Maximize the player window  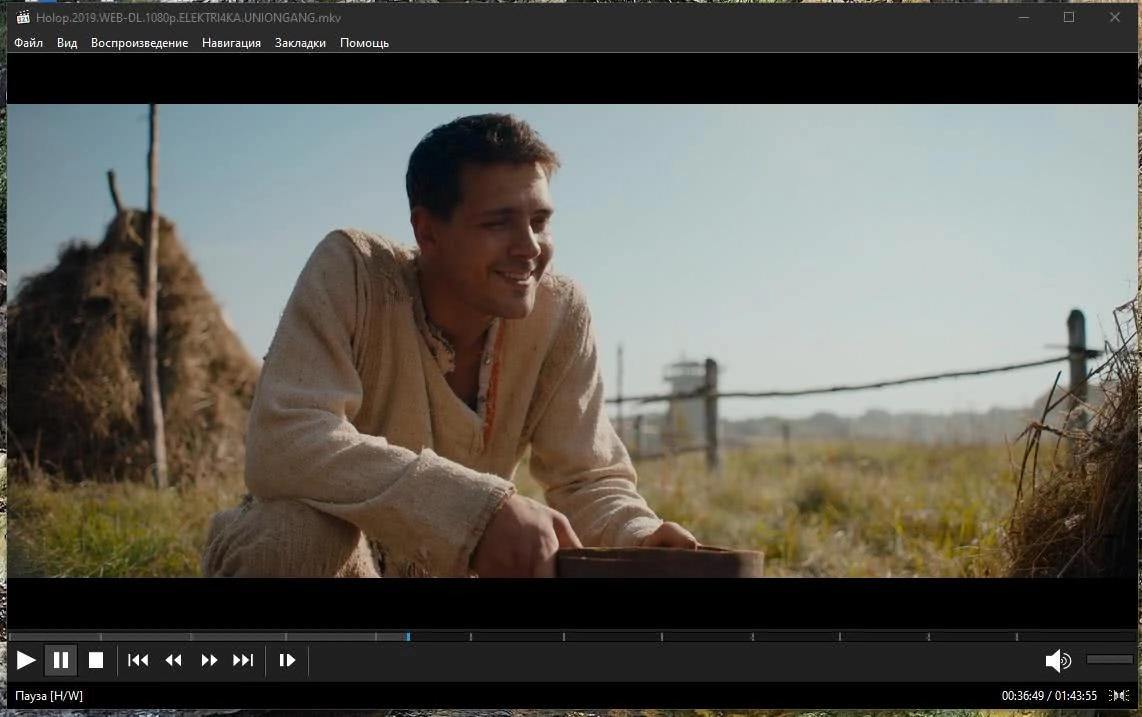[x=1069, y=17]
